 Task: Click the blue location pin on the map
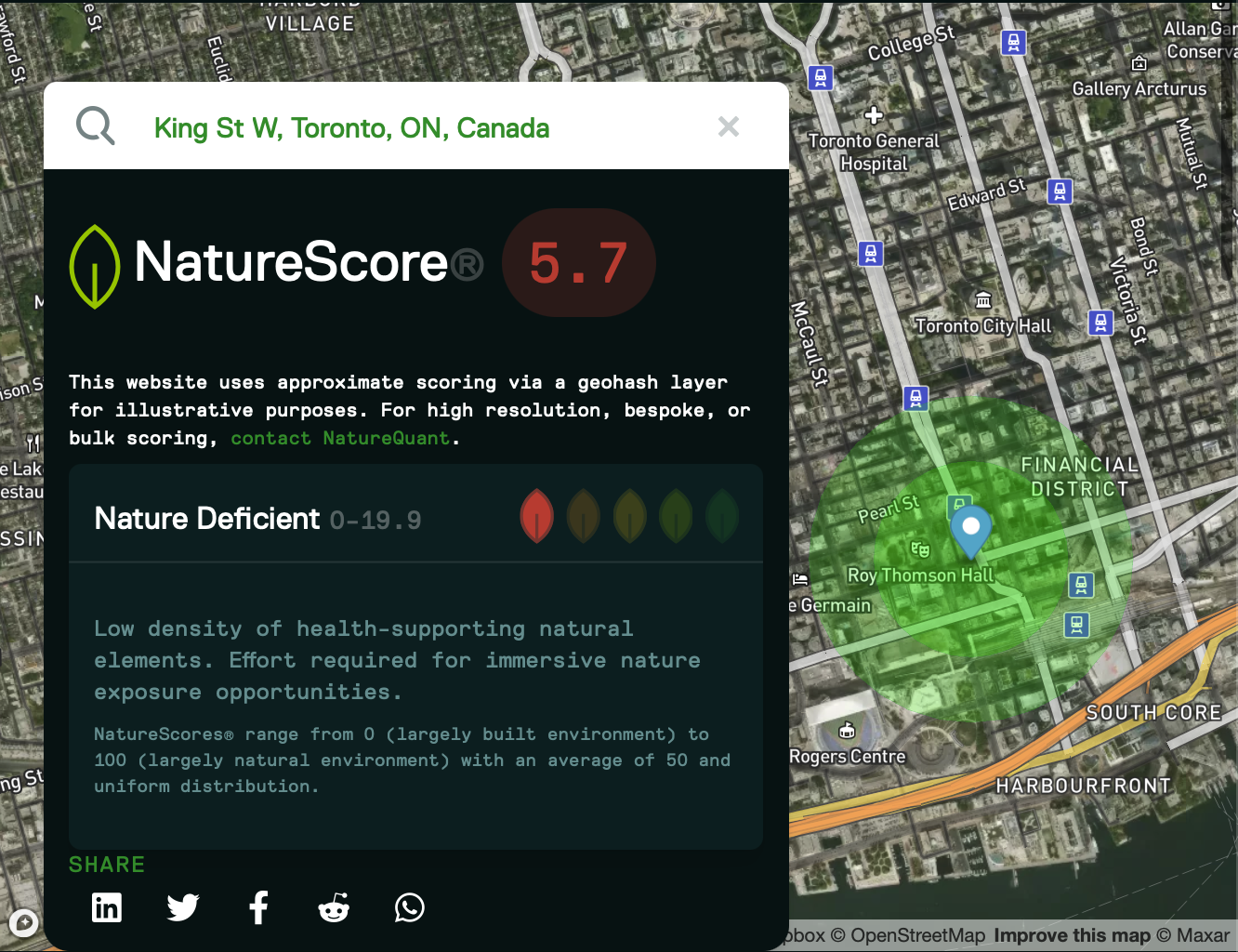(971, 534)
